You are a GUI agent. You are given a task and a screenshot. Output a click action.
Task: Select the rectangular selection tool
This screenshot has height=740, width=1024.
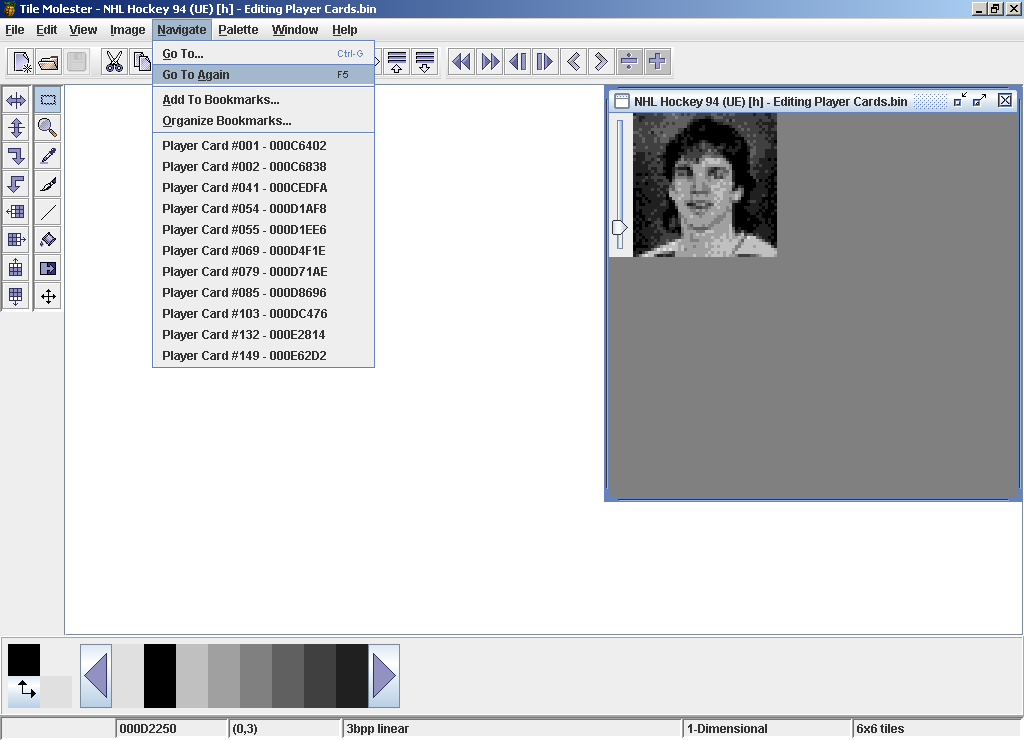(x=47, y=100)
